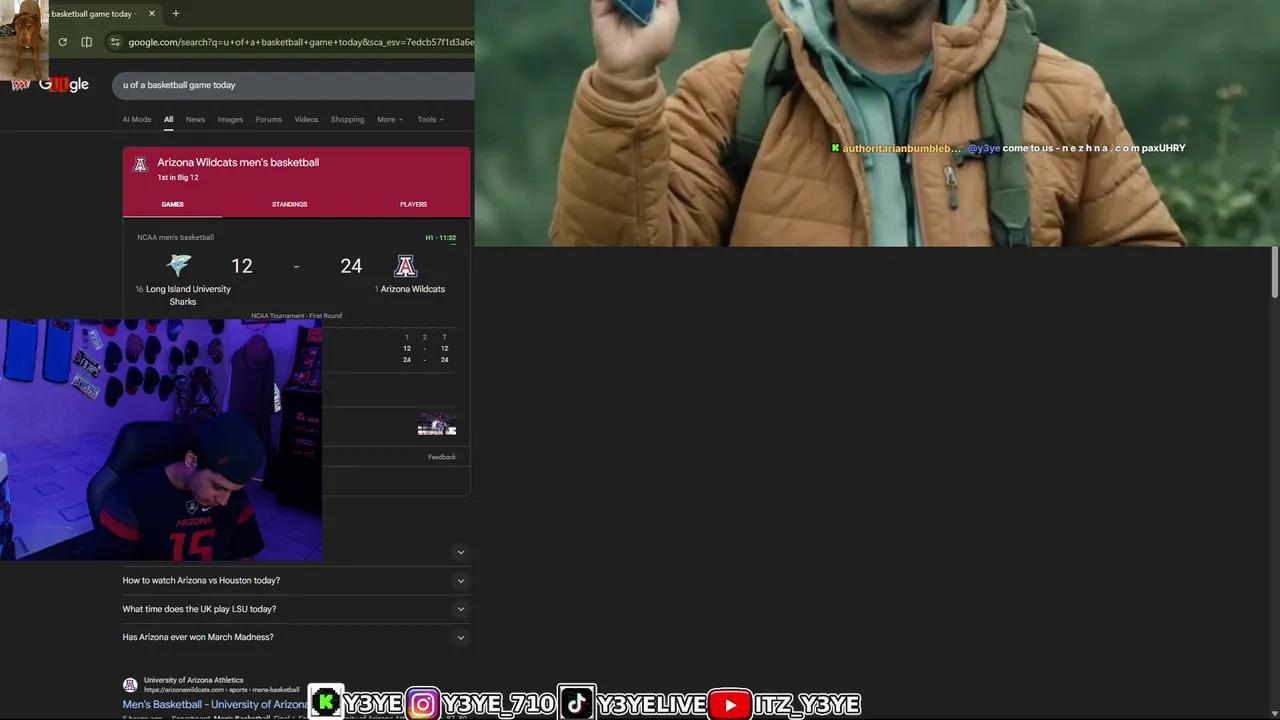Open the game highlight video thumbnail
The height and width of the screenshot is (720, 1280).
[437, 425]
